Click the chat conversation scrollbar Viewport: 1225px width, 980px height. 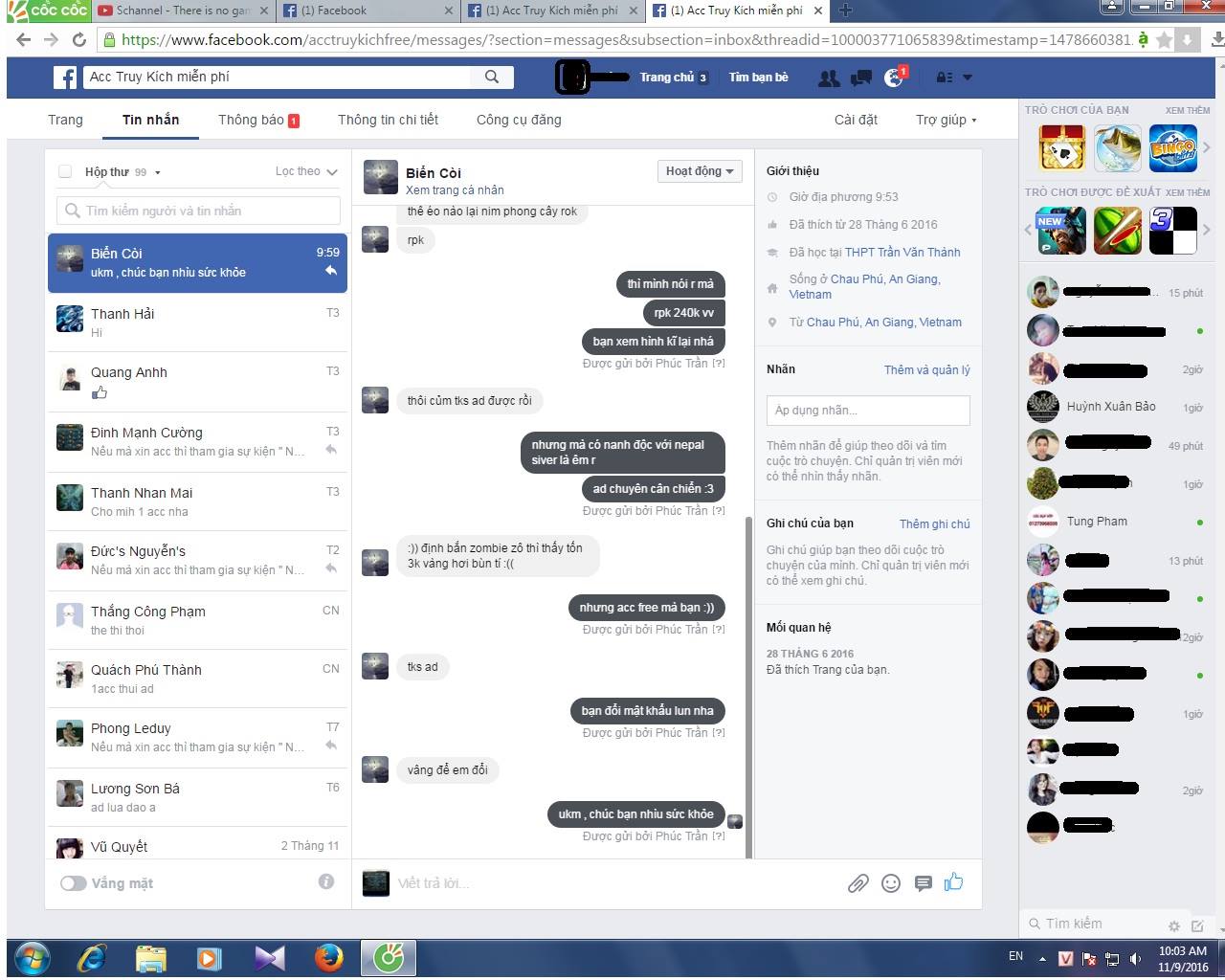click(x=748, y=686)
